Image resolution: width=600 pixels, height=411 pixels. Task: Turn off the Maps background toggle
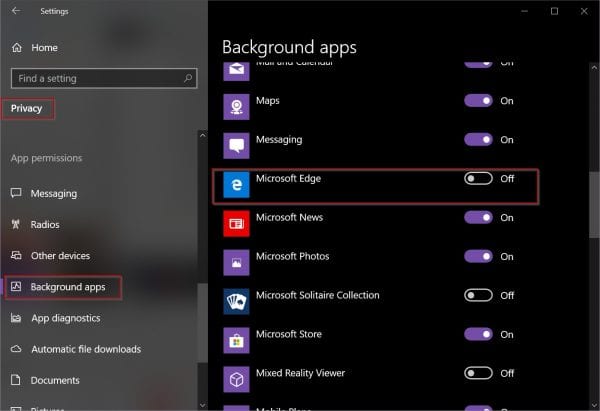click(479, 101)
